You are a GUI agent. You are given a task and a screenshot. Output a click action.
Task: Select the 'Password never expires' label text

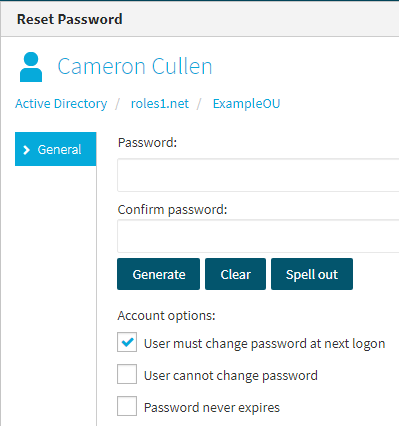tap(212, 407)
